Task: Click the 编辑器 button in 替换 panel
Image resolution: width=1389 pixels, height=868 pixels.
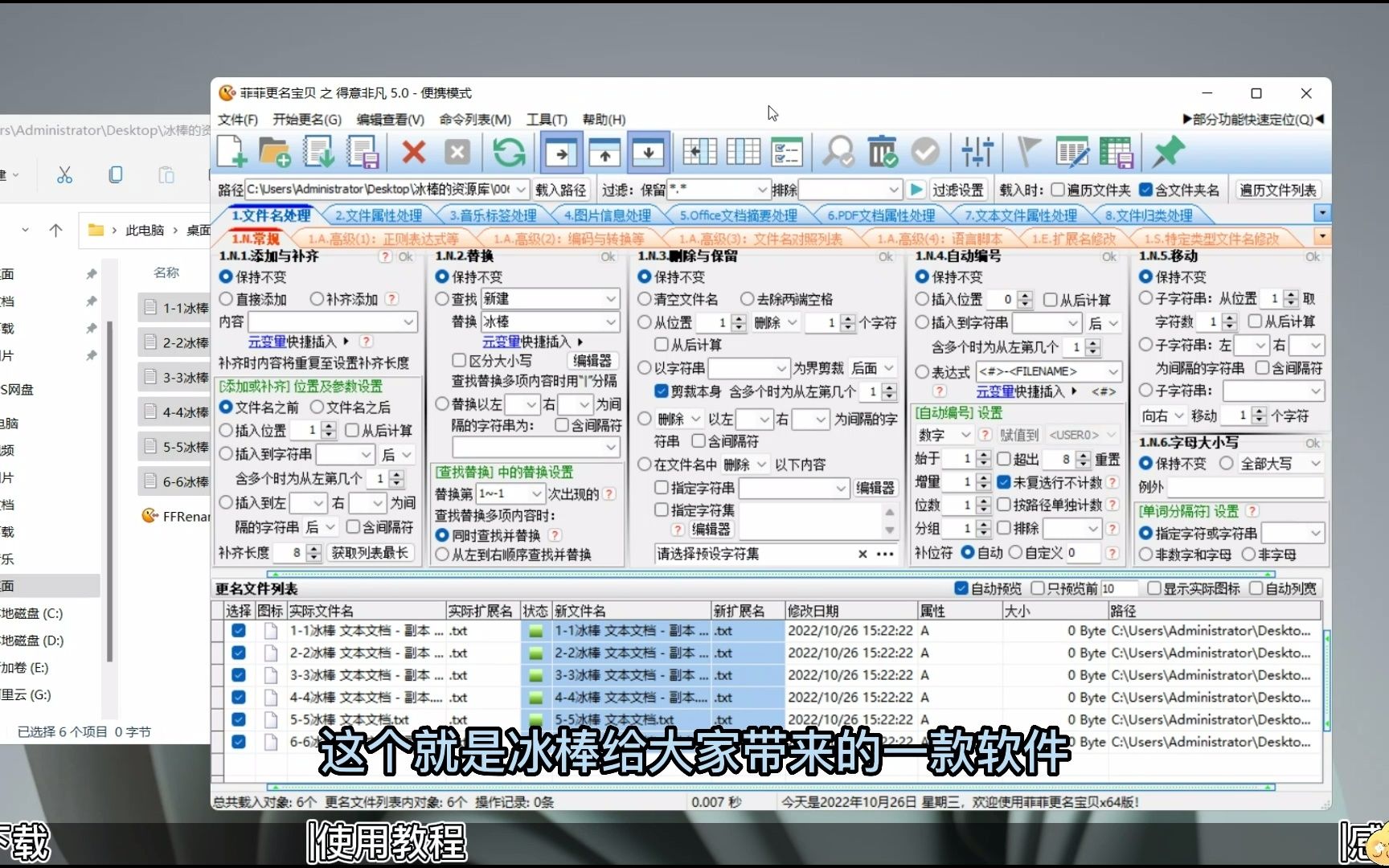Action: [592, 360]
